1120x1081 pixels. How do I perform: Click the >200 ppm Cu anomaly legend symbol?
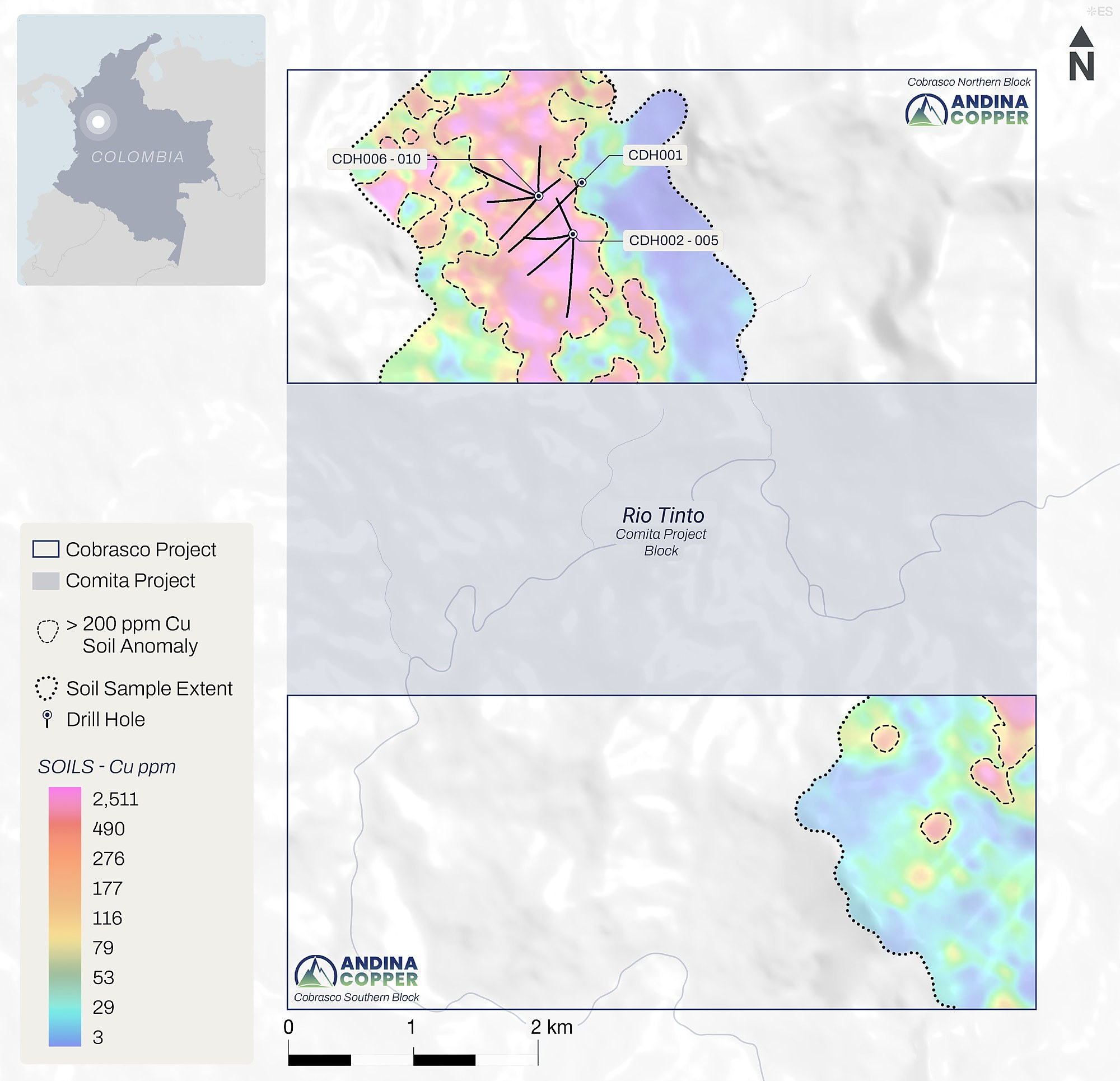click(x=48, y=631)
